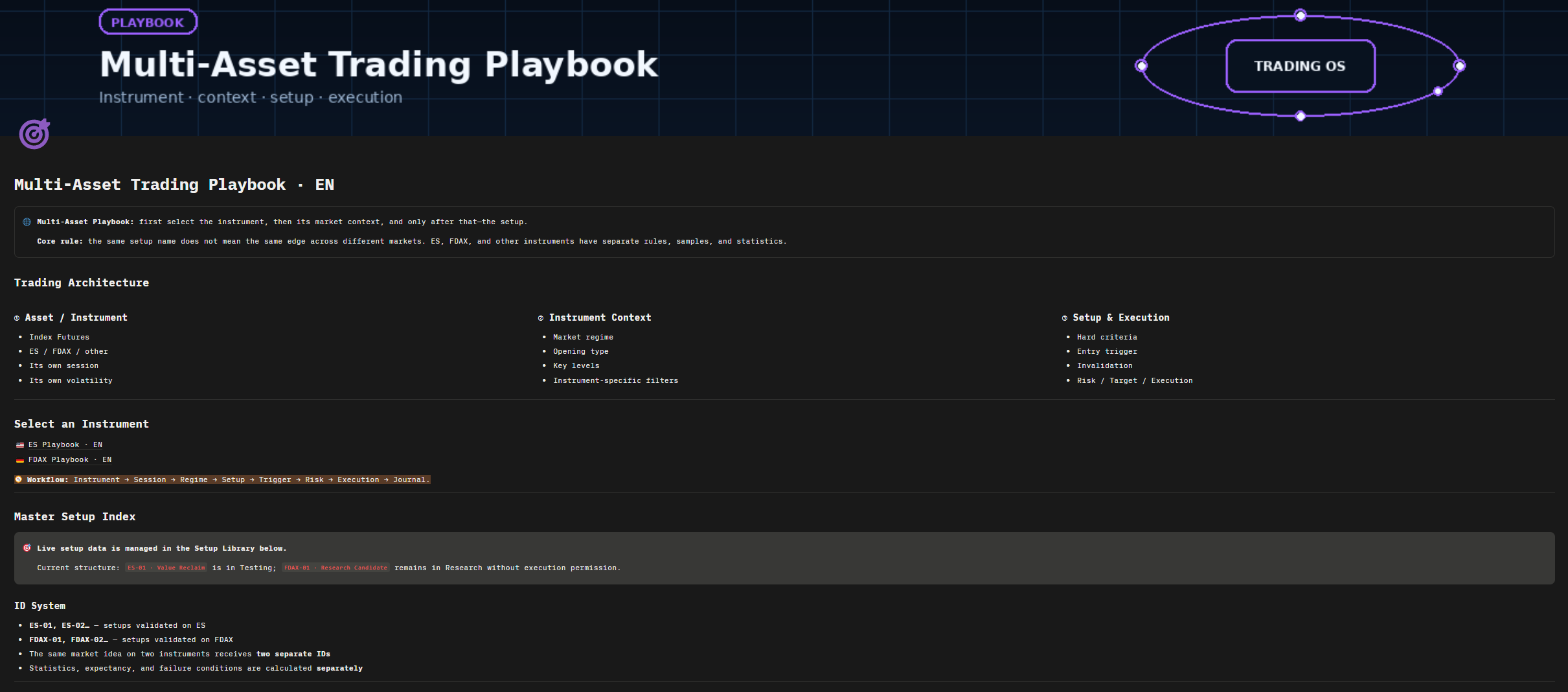Image resolution: width=1568 pixels, height=692 pixels.
Task: Click the number icon before Asset / Instrument
Action: (17, 318)
